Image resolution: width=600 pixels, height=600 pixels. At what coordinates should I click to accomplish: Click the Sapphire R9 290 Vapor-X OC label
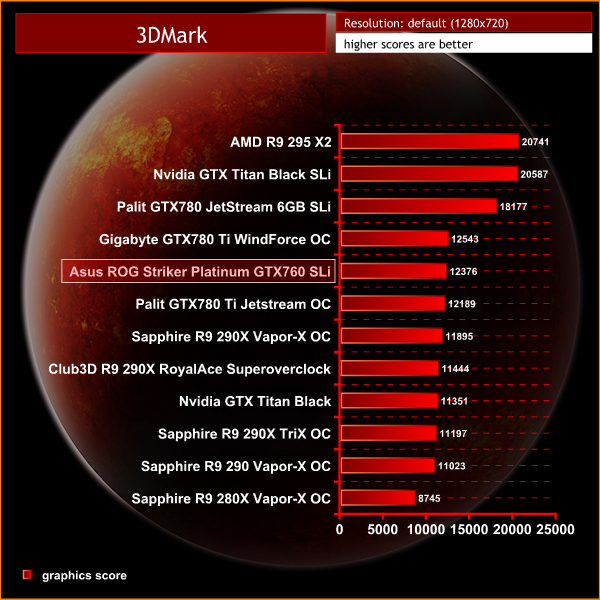pos(236,466)
